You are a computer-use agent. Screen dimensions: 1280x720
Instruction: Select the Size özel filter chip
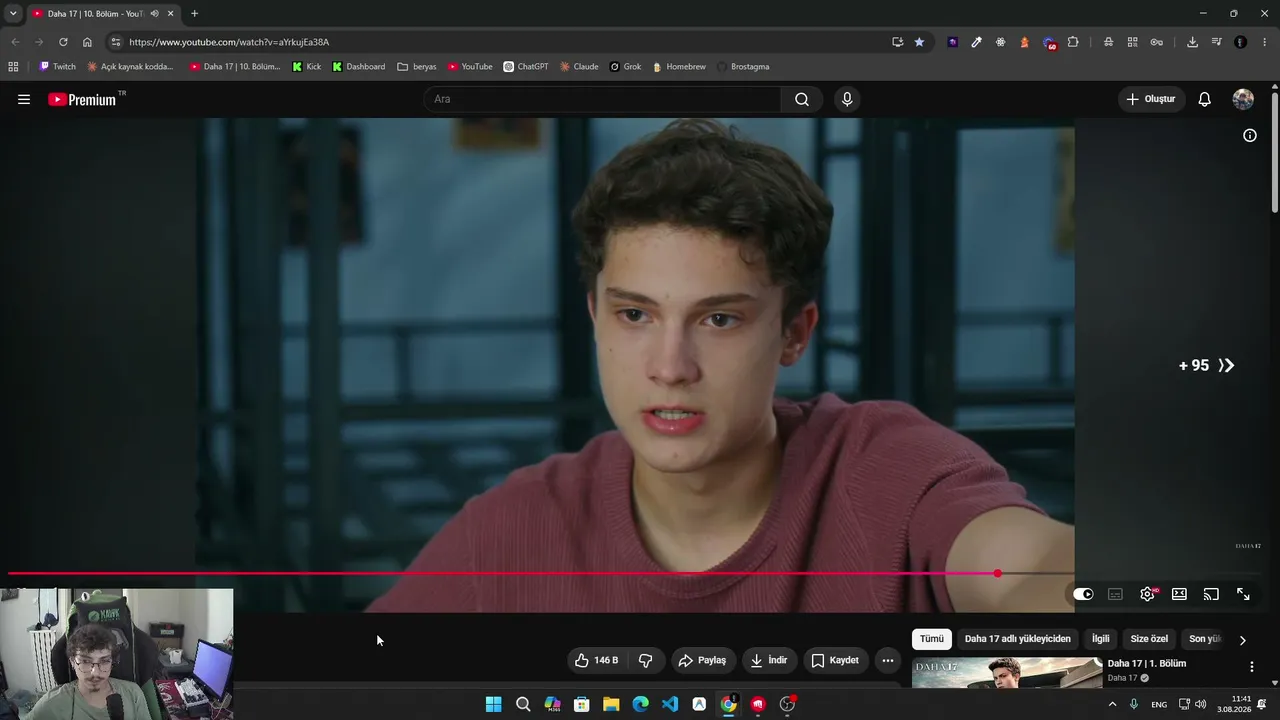click(x=1149, y=639)
